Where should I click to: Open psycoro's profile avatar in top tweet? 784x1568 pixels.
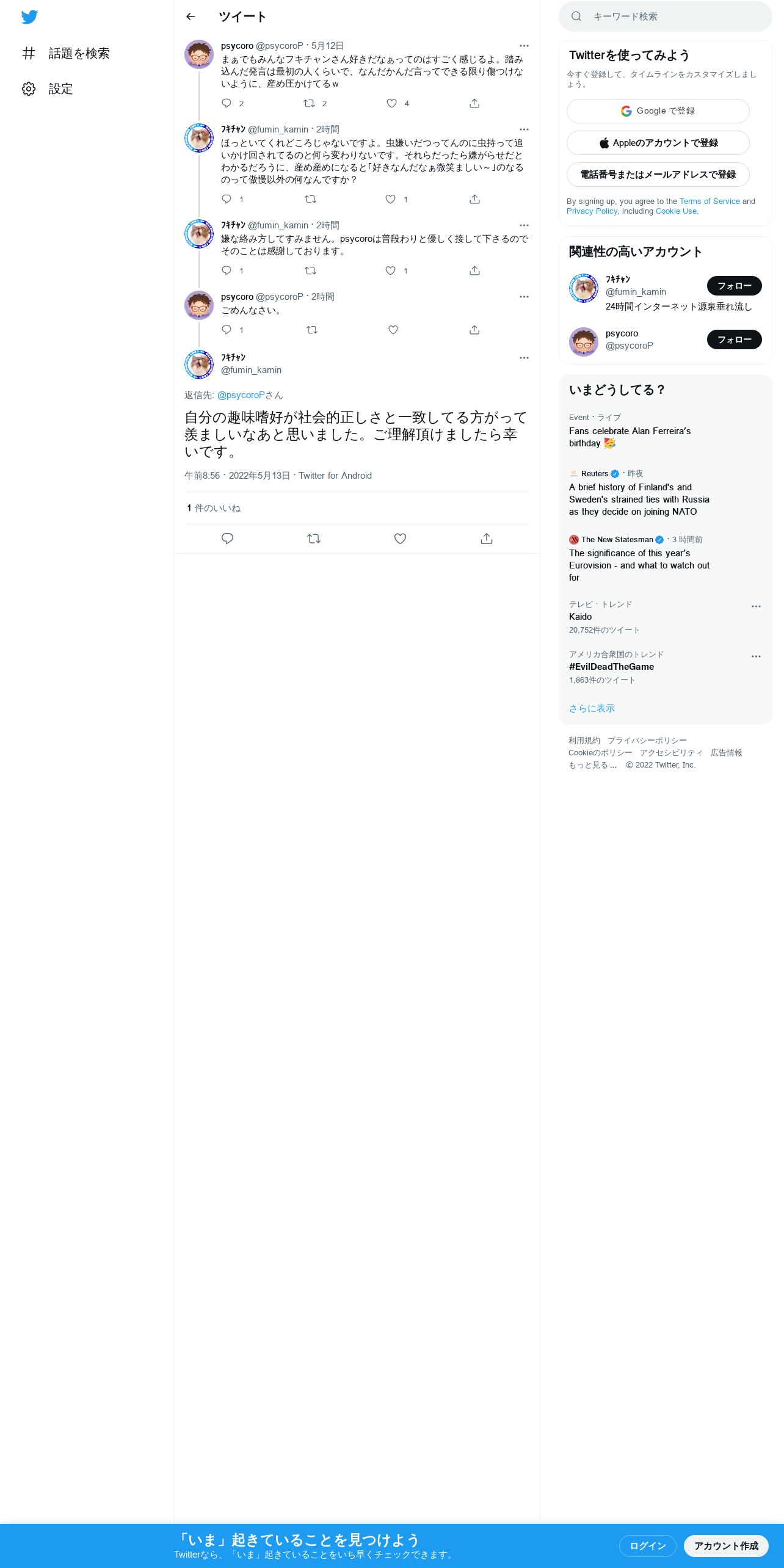coord(199,55)
